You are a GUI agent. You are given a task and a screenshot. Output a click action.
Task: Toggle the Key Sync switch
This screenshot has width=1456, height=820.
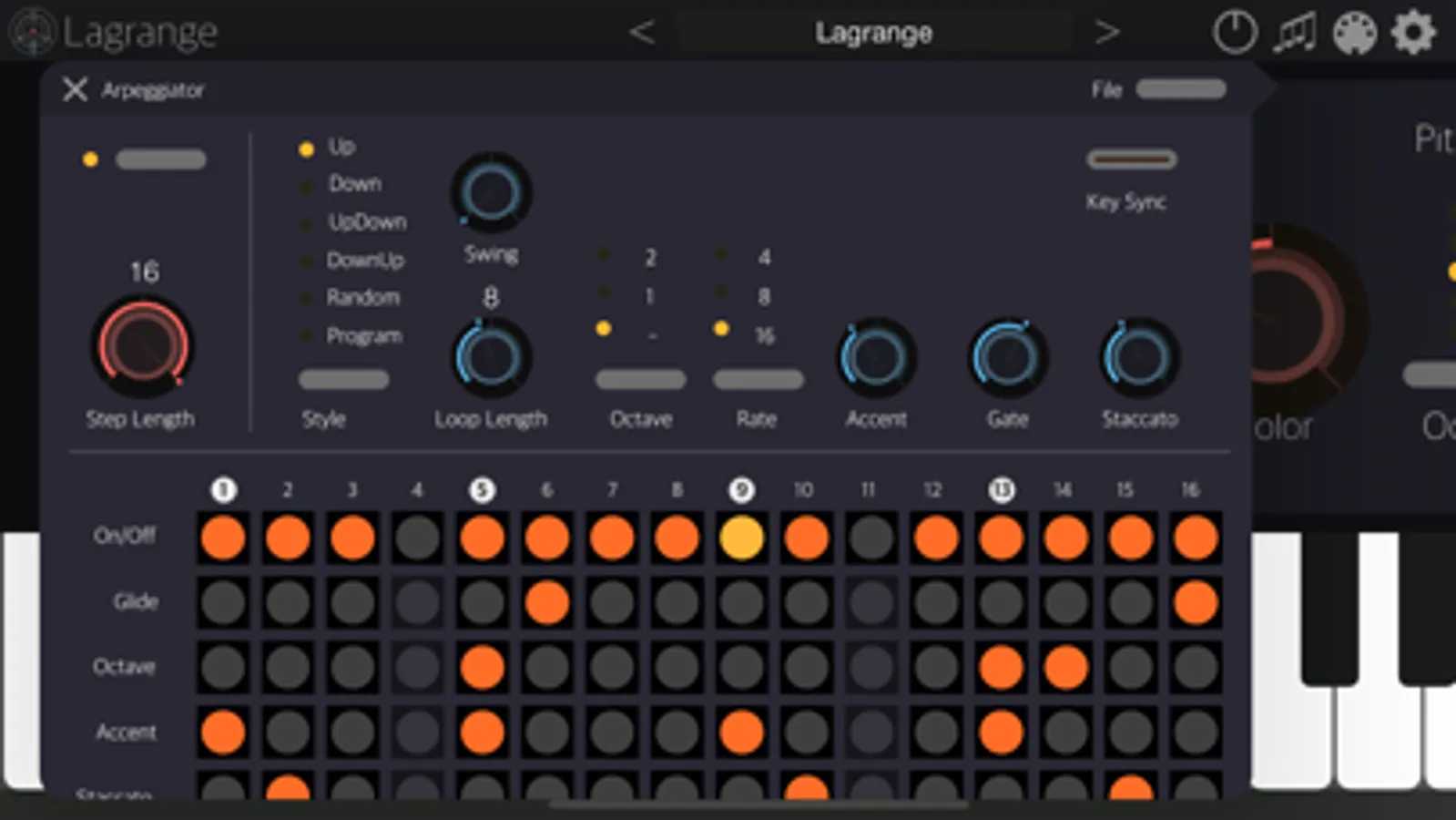(x=1131, y=159)
